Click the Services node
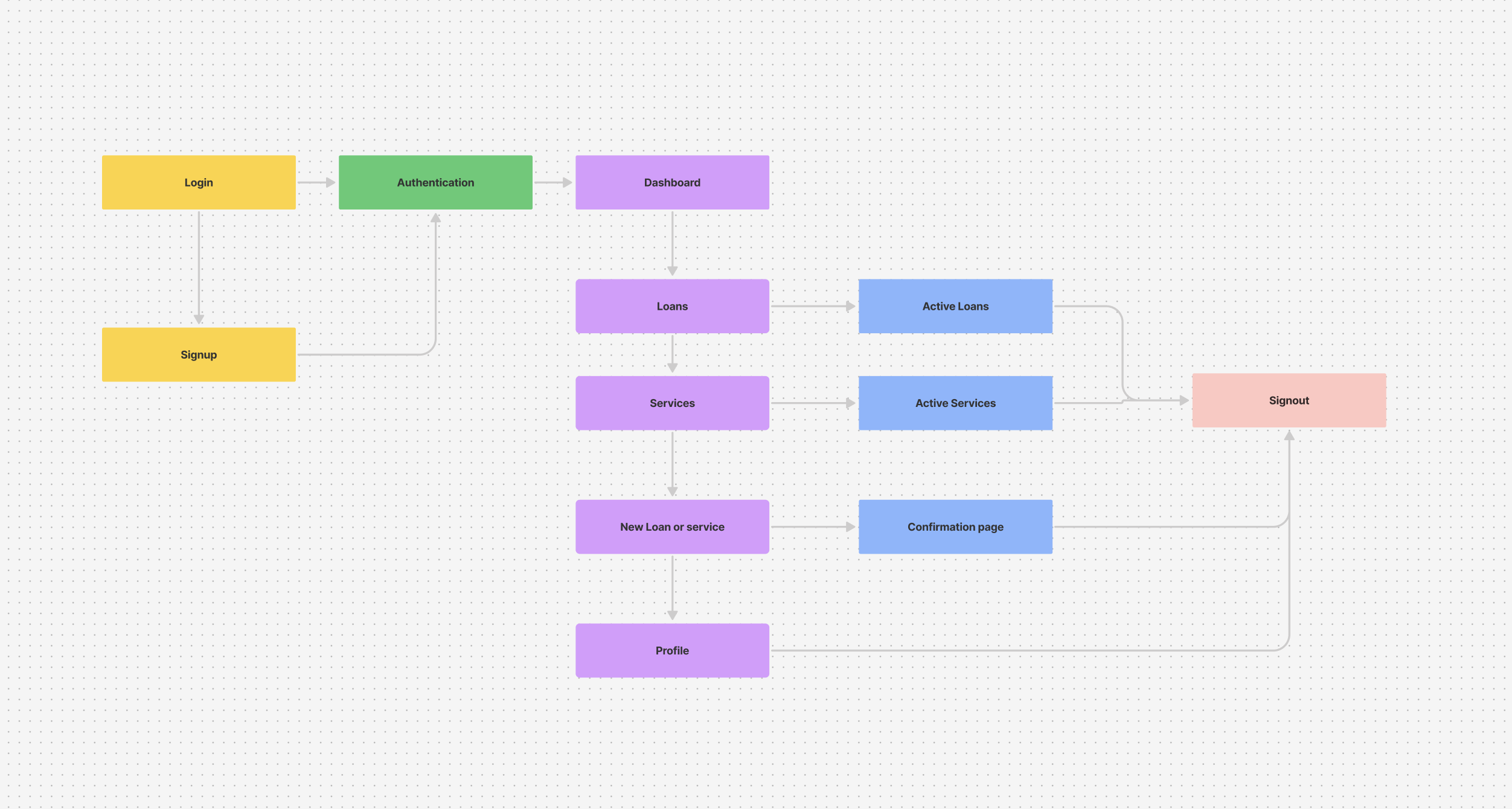Viewport: 1512px width, 809px height. 672,403
